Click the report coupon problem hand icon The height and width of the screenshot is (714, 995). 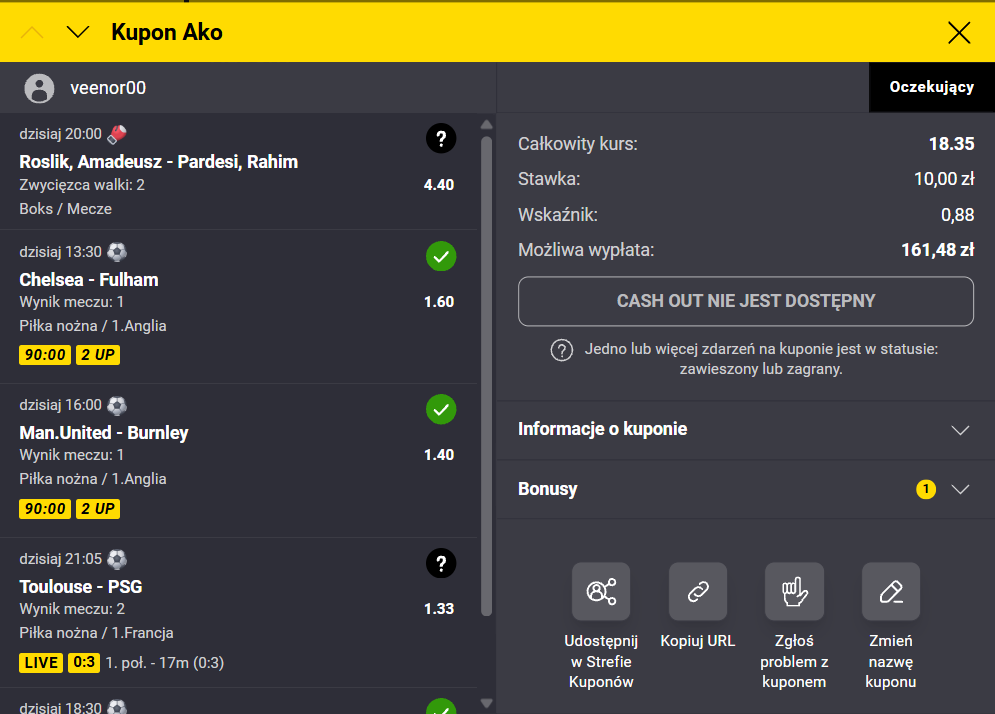pos(794,592)
